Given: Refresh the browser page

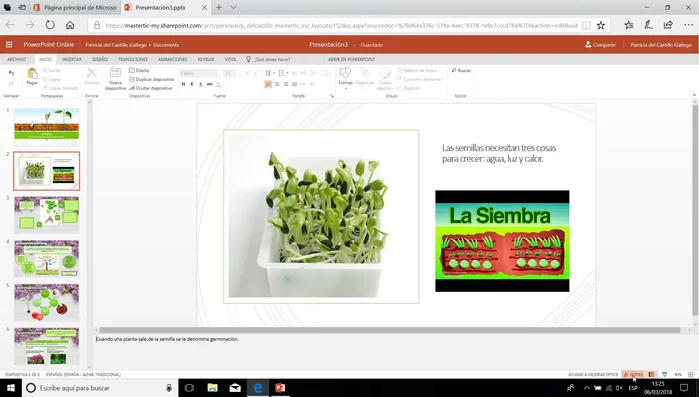Looking at the screenshot, I should [50, 25].
